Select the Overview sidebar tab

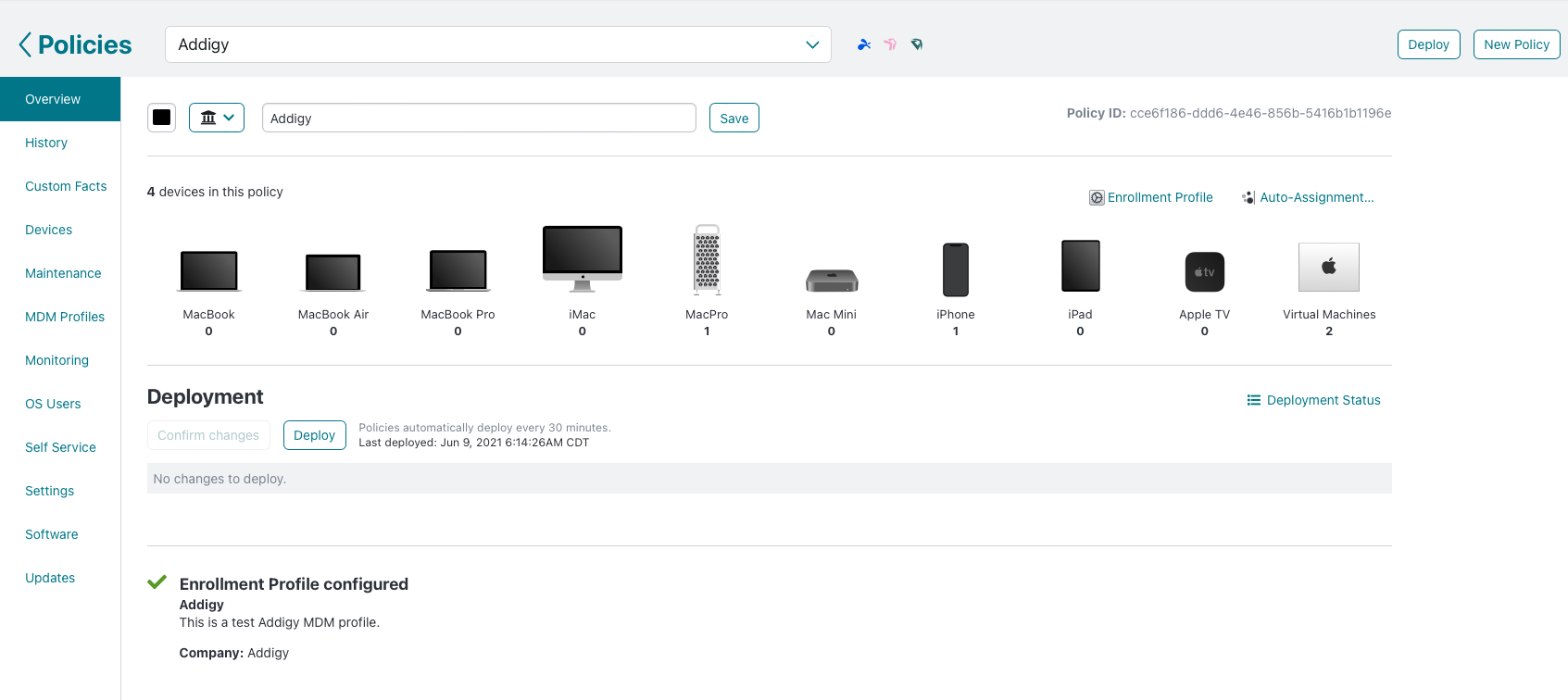click(x=60, y=99)
